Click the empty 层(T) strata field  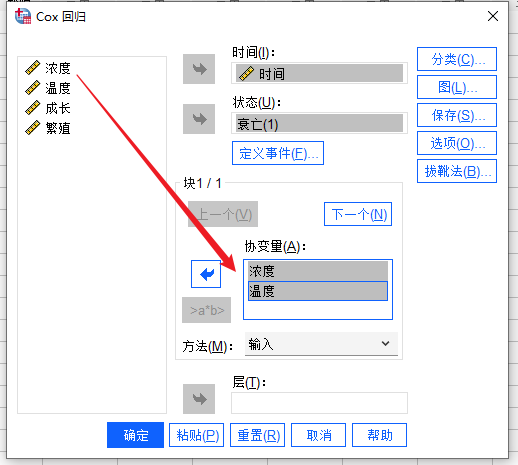(319, 403)
